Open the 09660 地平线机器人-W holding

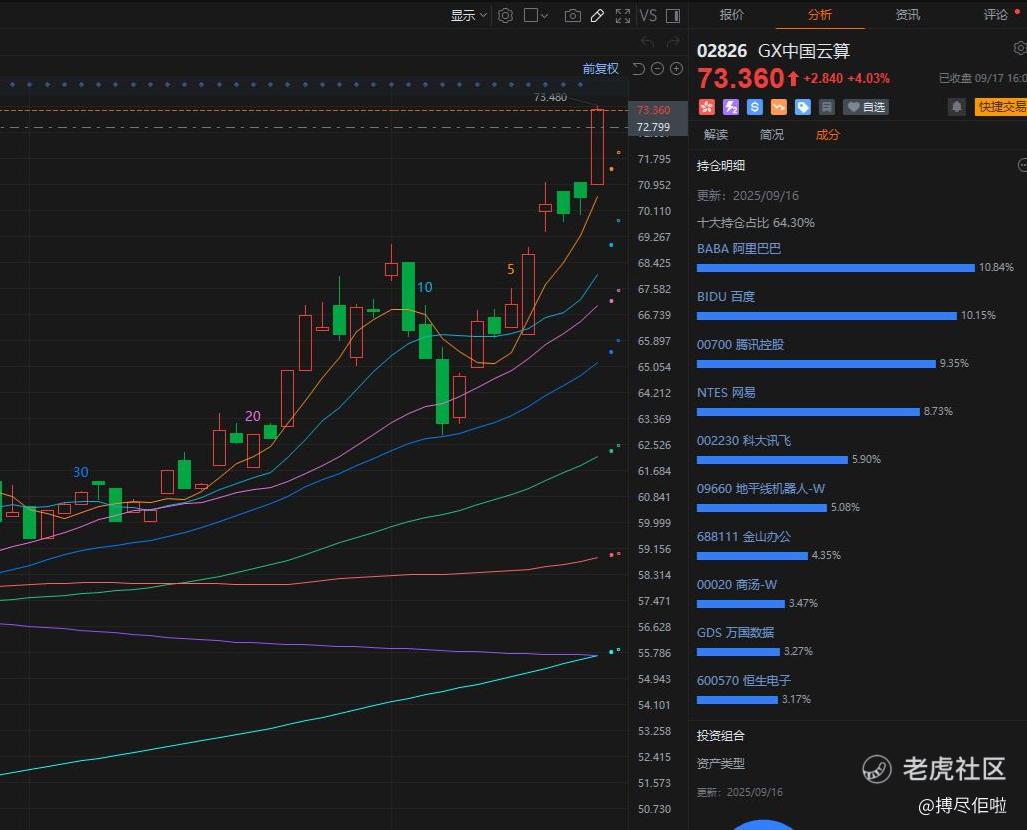pos(760,489)
